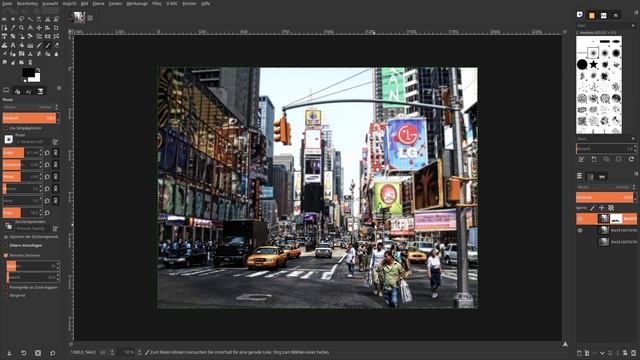This screenshot has height=360, width=640.
Task: Open the layer Modus dropdown
Action: pyautogui.click(x=605, y=187)
